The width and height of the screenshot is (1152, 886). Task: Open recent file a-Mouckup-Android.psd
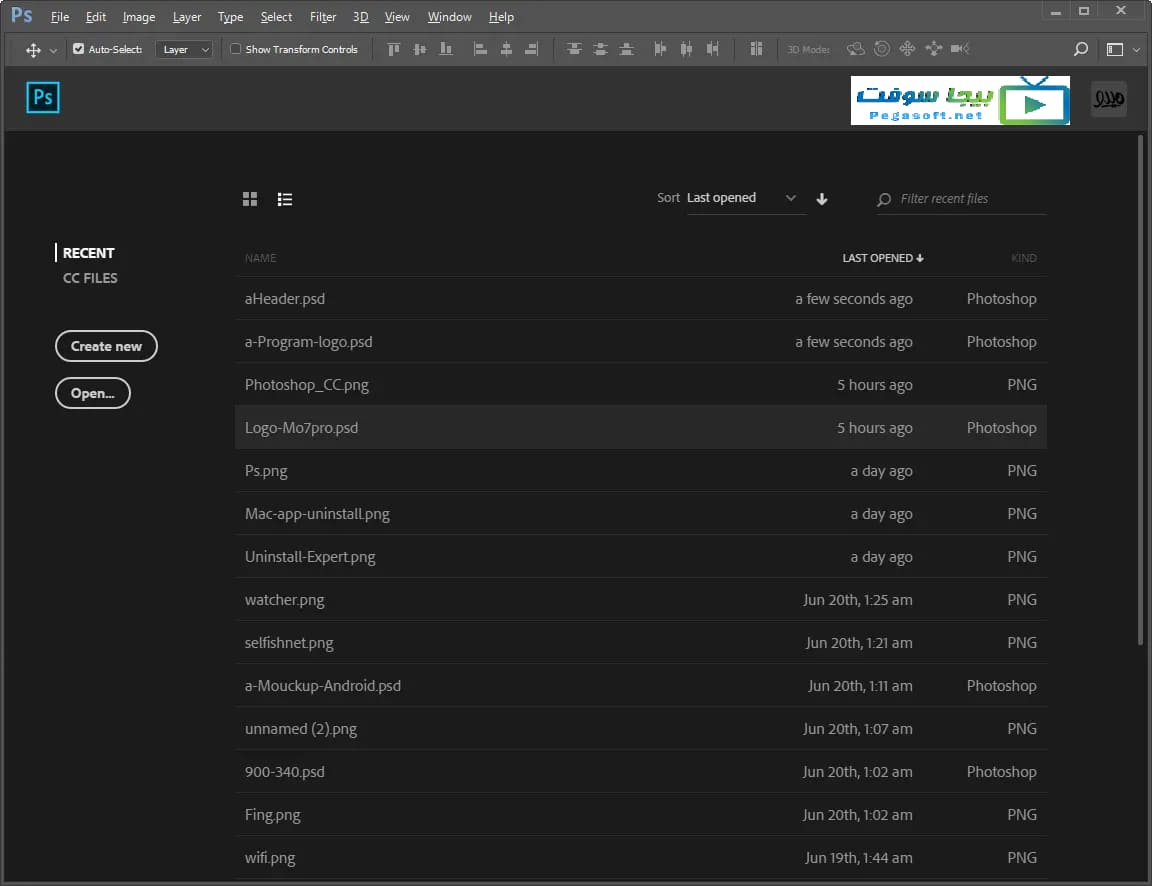point(641,685)
